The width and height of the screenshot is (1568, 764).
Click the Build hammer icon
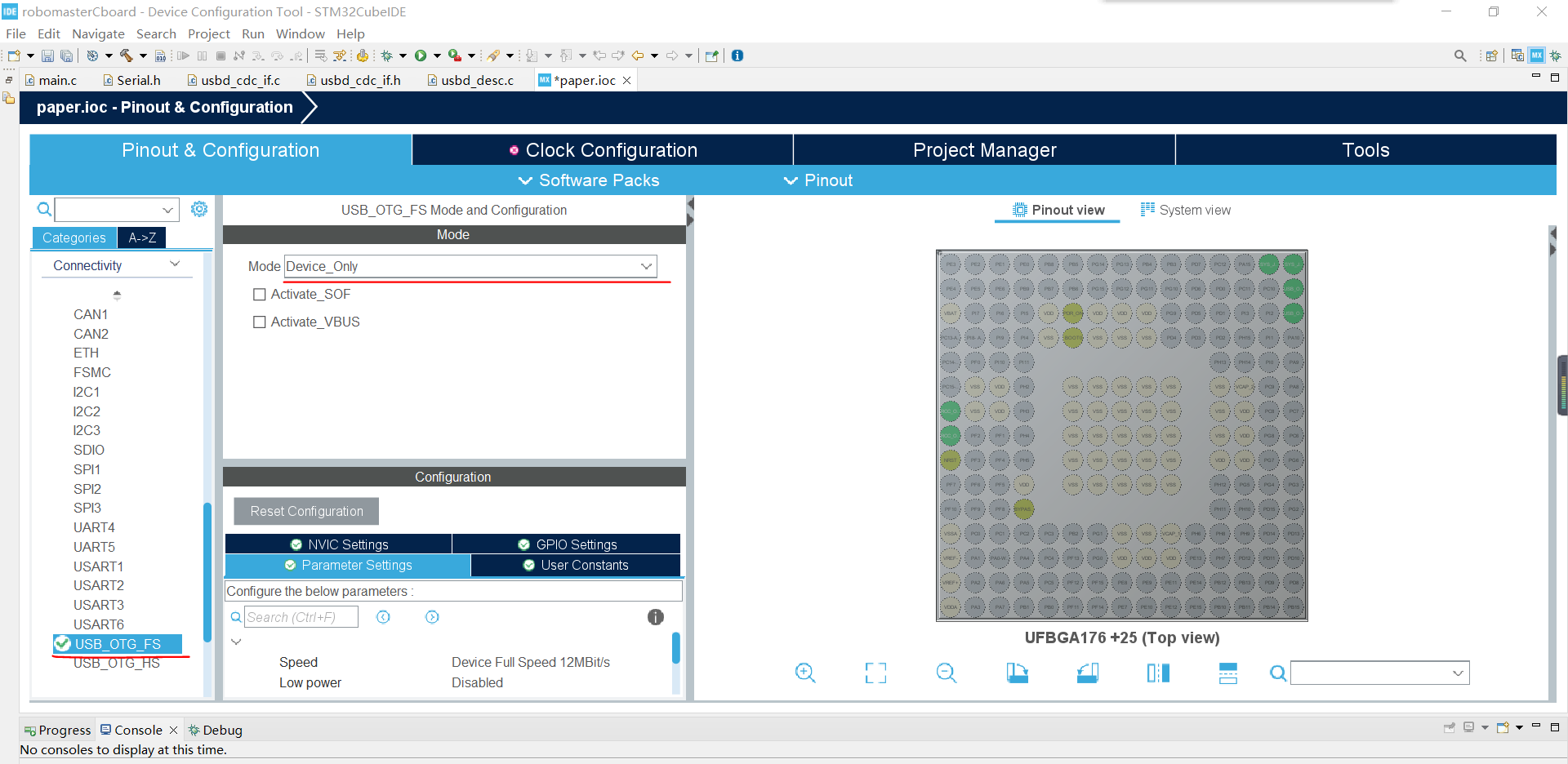click(126, 56)
